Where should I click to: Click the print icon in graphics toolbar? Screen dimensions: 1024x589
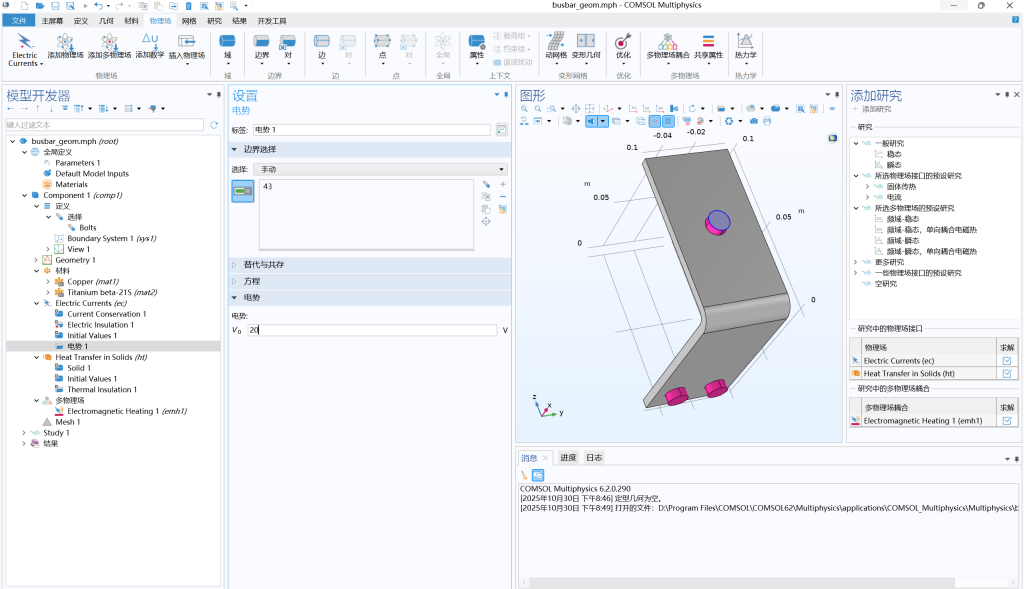tap(767, 121)
